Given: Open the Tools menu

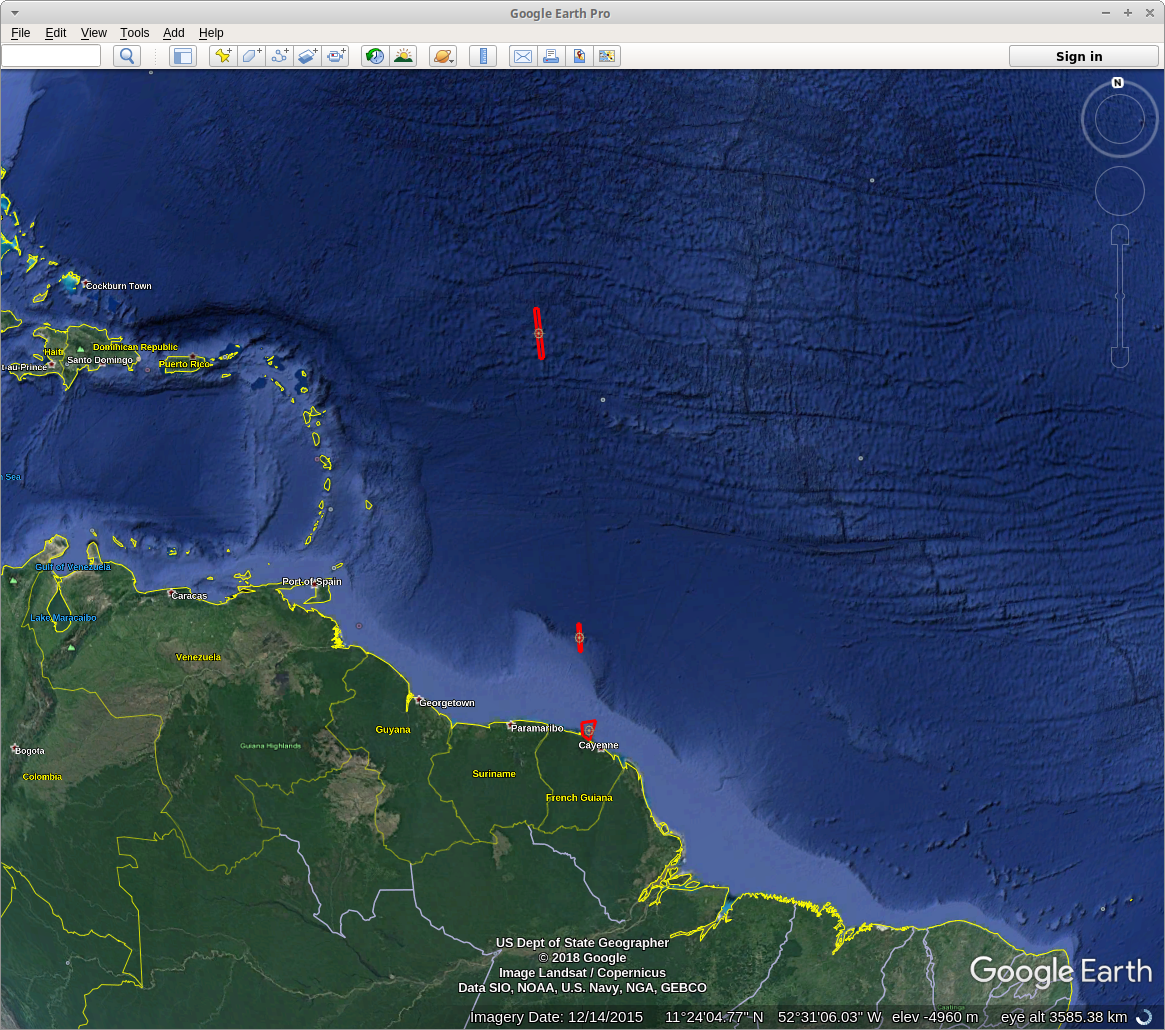Looking at the screenshot, I should 134,33.
